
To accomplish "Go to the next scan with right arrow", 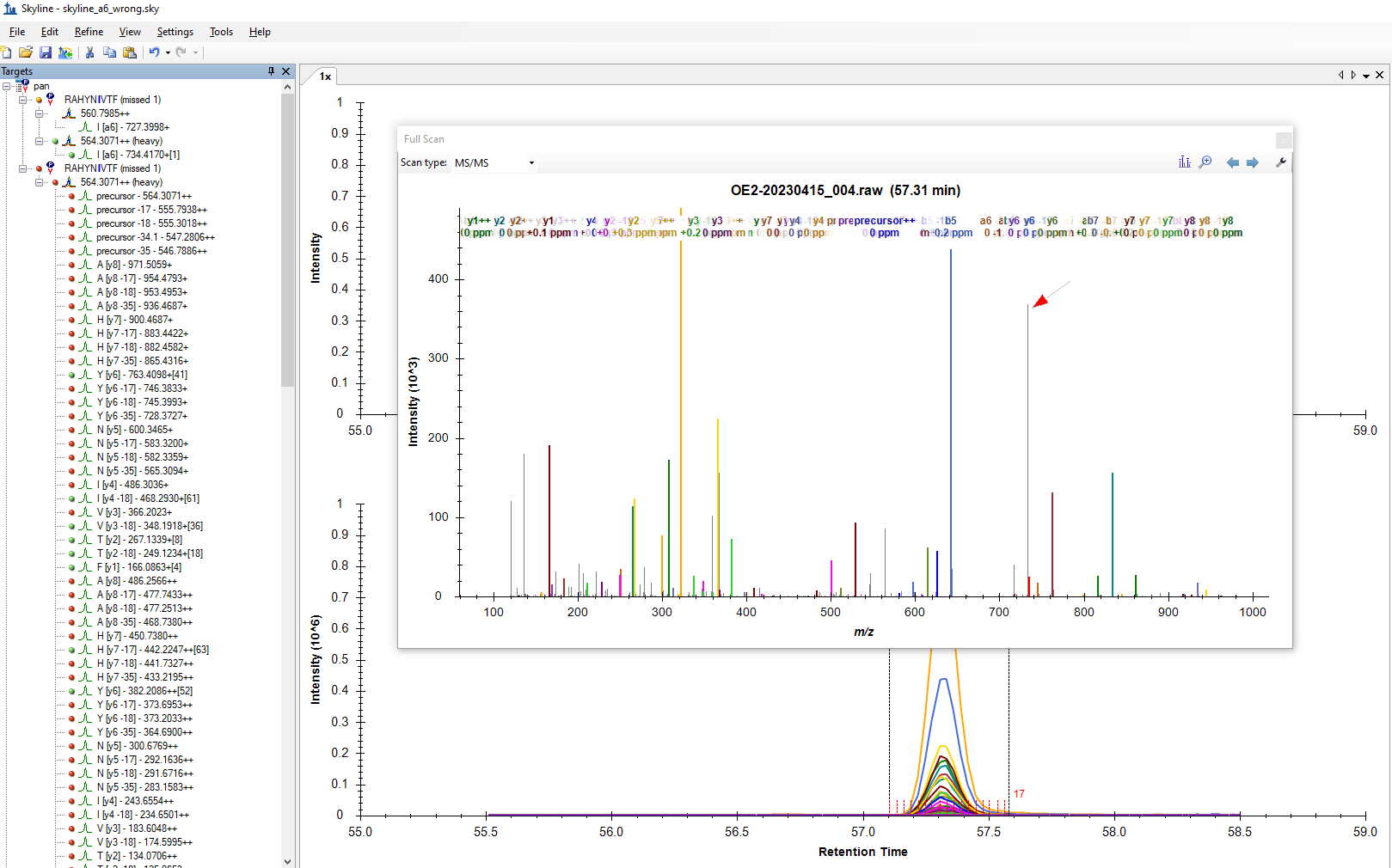I will pyautogui.click(x=1253, y=162).
